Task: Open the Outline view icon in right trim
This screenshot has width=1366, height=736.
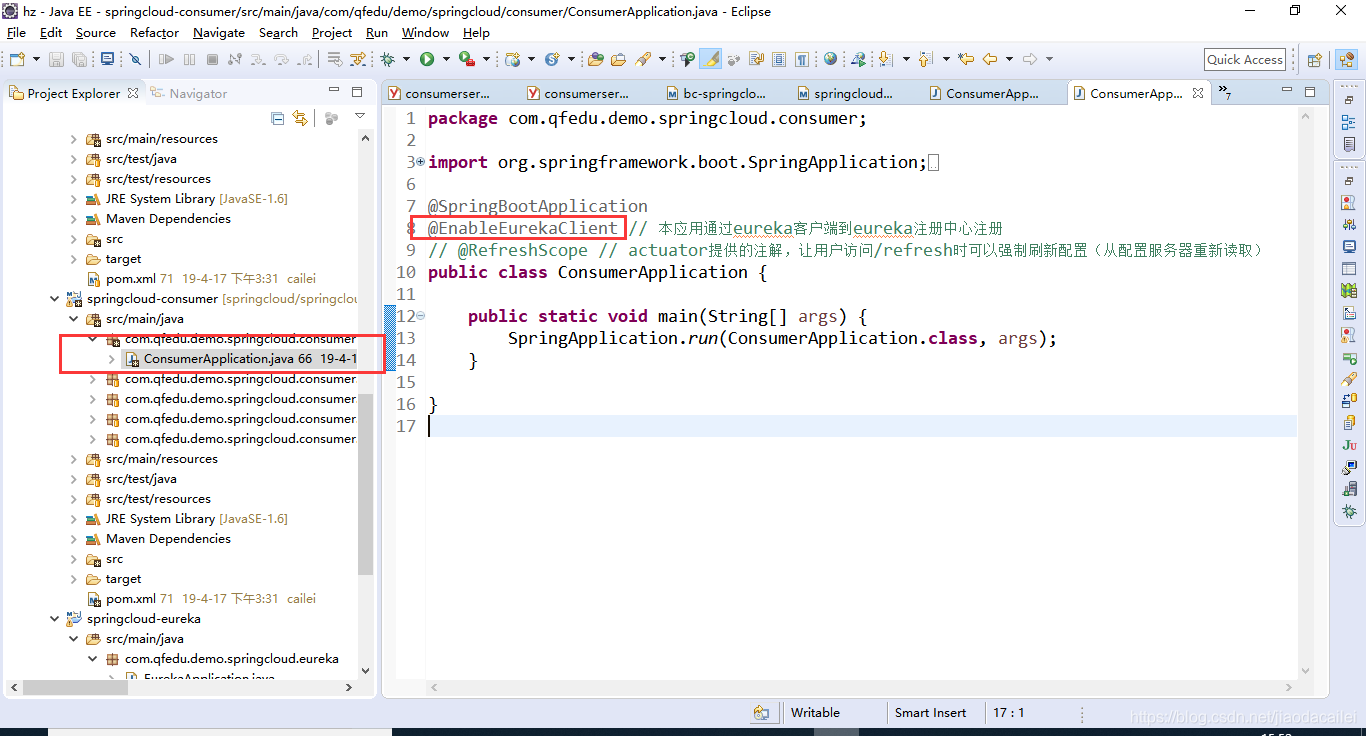Action: tap(1350, 122)
